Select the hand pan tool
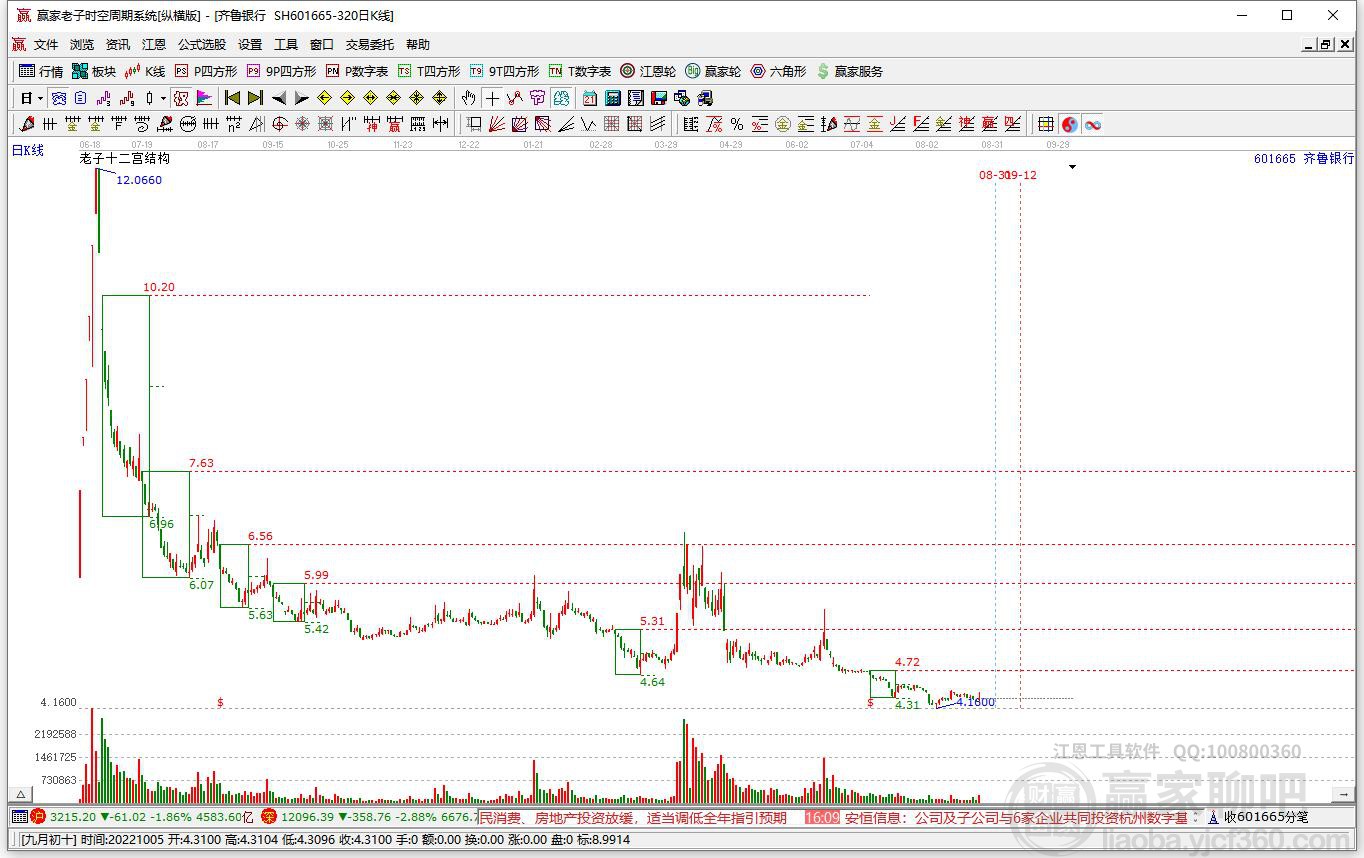1364x858 pixels. click(468, 98)
